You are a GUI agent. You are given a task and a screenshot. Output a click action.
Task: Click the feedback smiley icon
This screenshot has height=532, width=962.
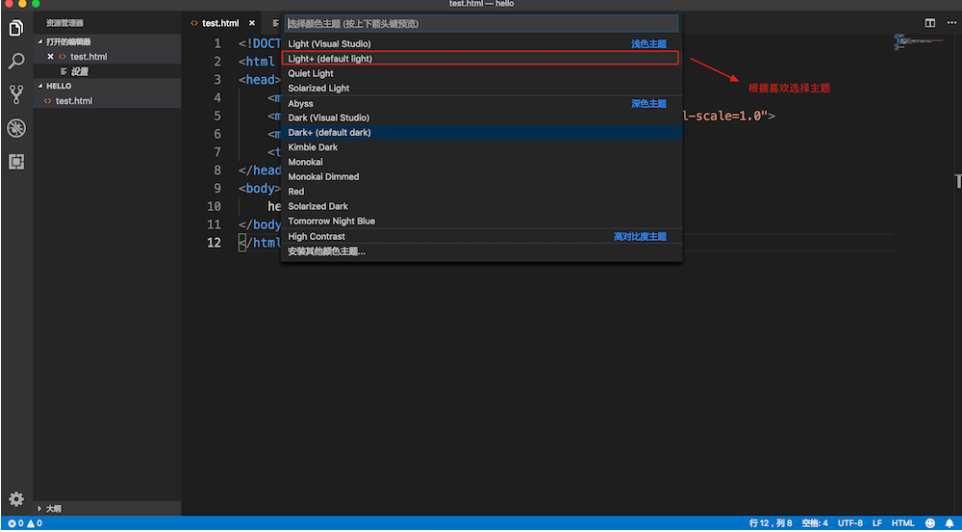[x=931, y=523]
